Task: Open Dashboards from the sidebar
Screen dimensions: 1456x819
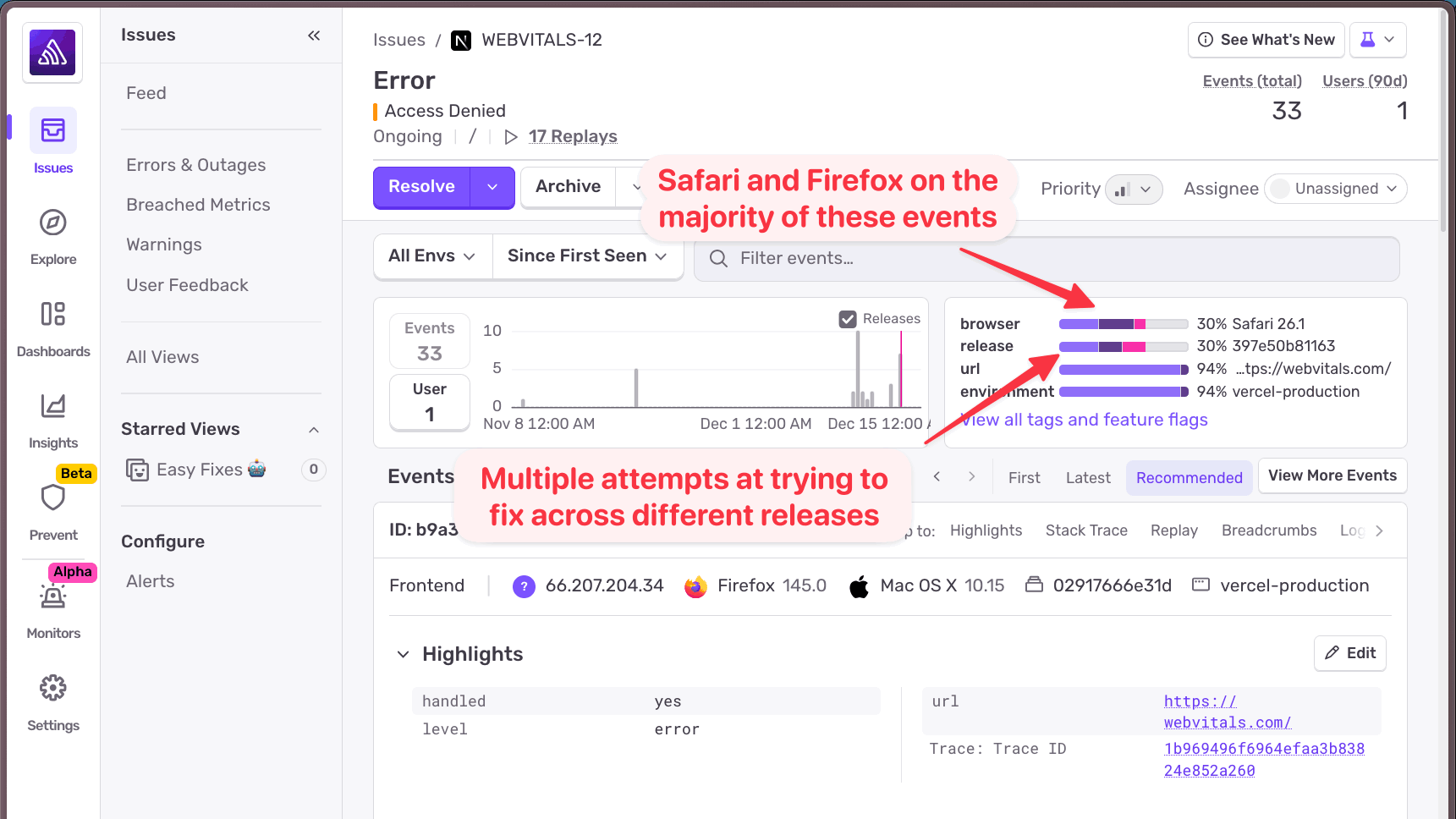Action: (x=52, y=329)
